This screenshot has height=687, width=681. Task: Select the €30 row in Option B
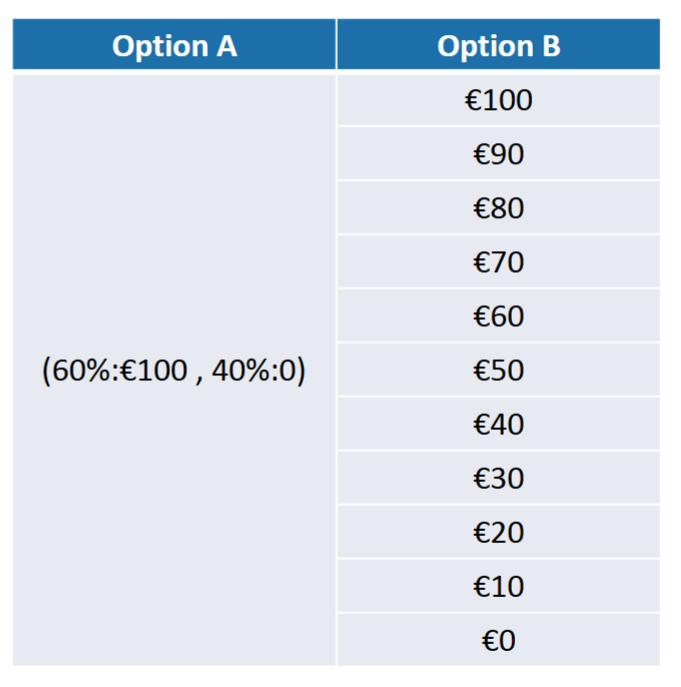click(498, 478)
